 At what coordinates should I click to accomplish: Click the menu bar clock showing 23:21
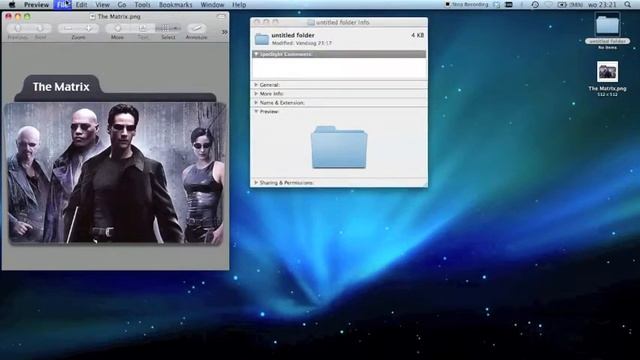[x=602, y=4]
